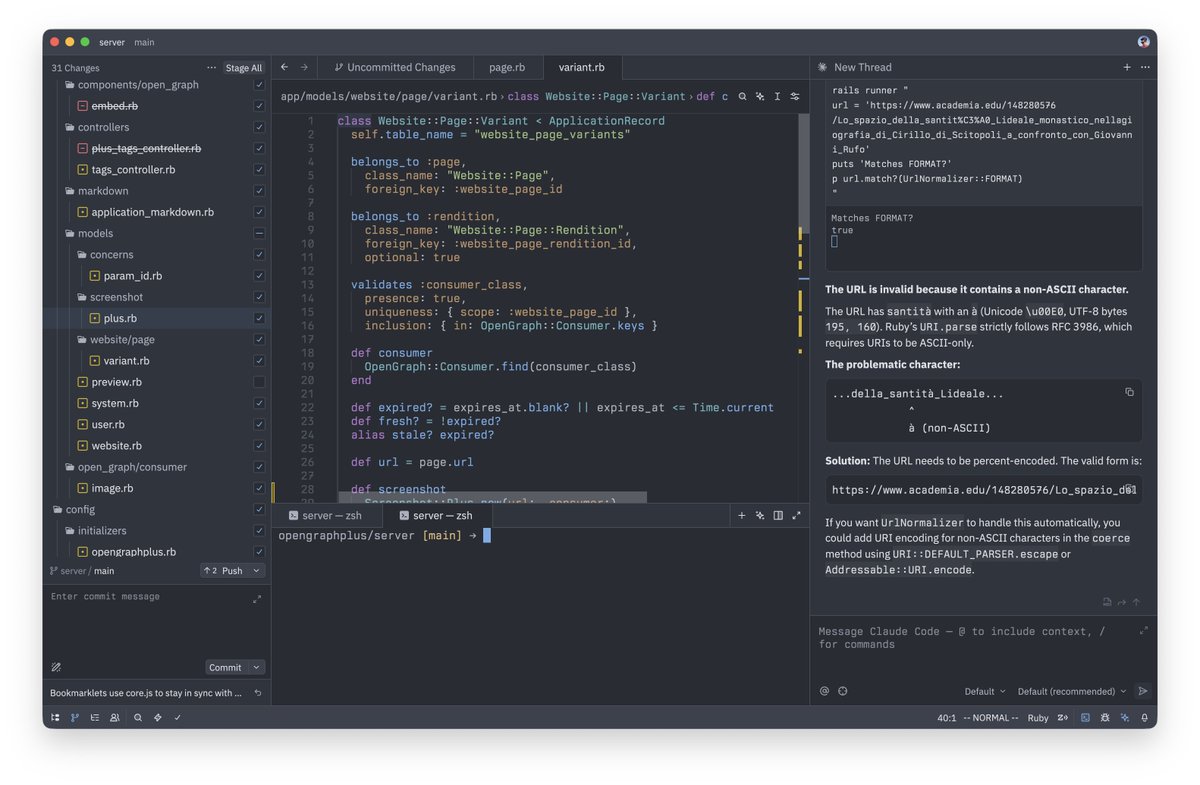Expand the commit message editor

(x=257, y=599)
